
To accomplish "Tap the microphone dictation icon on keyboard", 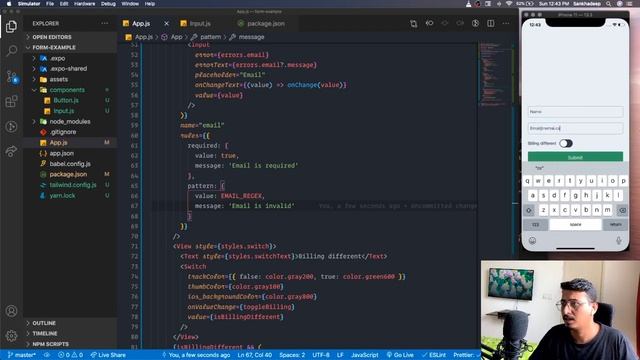I will [x=618, y=240].
